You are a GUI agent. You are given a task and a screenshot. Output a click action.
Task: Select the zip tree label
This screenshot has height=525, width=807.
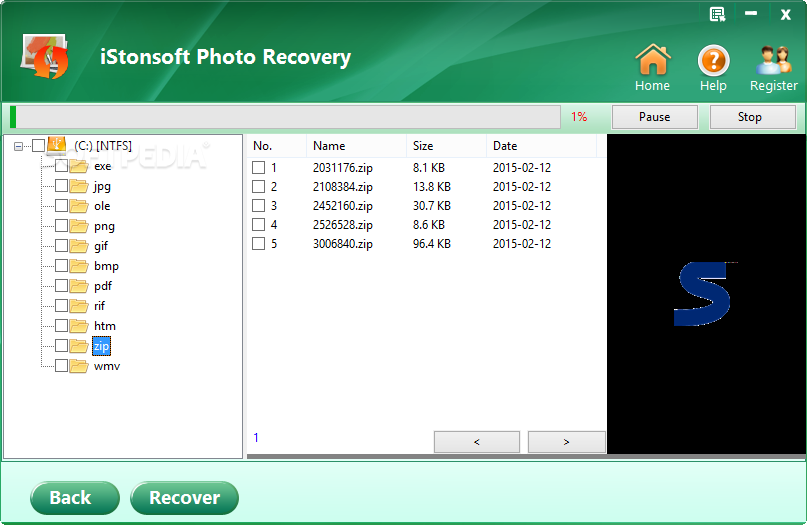(x=101, y=346)
